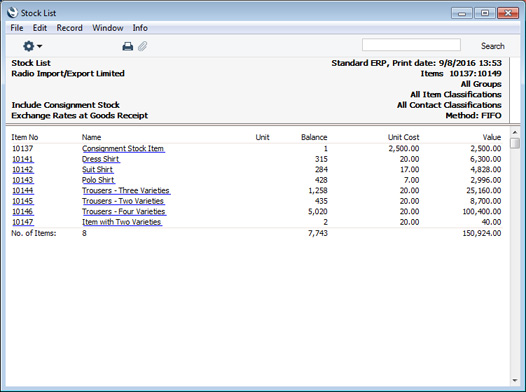Click value 25,160.00 in the list

[x=484, y=190]
